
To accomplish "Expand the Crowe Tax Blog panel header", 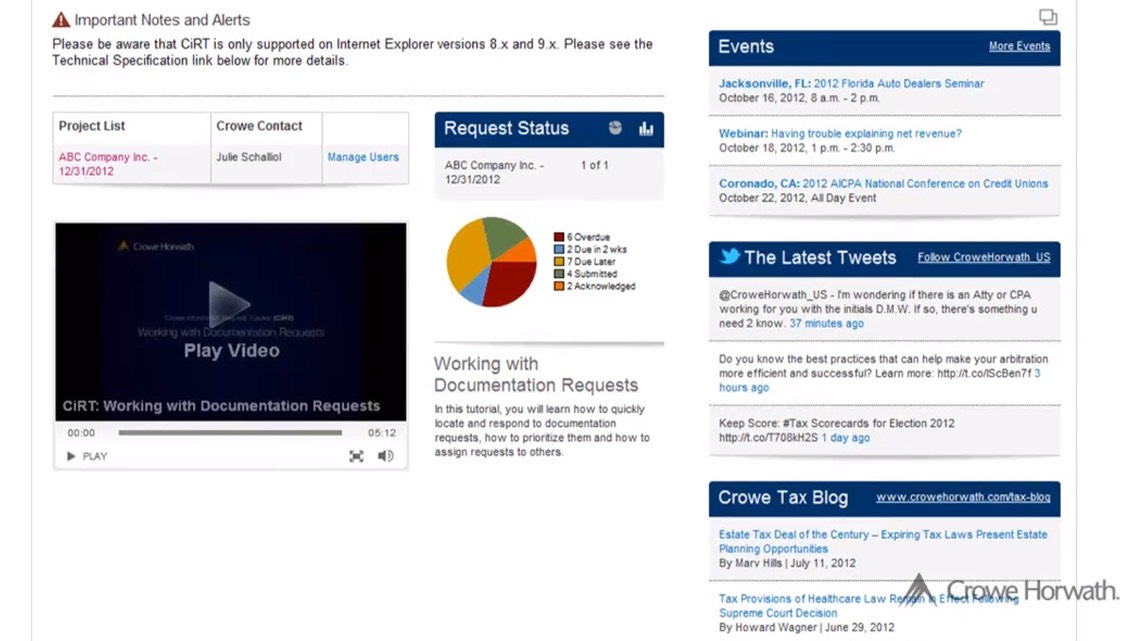I will tap(782, 497).
